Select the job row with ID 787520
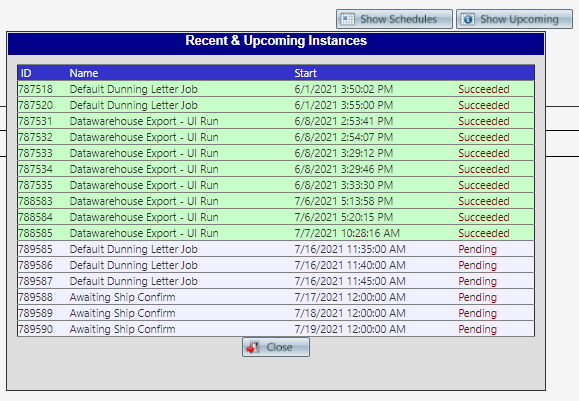The width and height of the screenshot is (579, 401). point(276,105)
